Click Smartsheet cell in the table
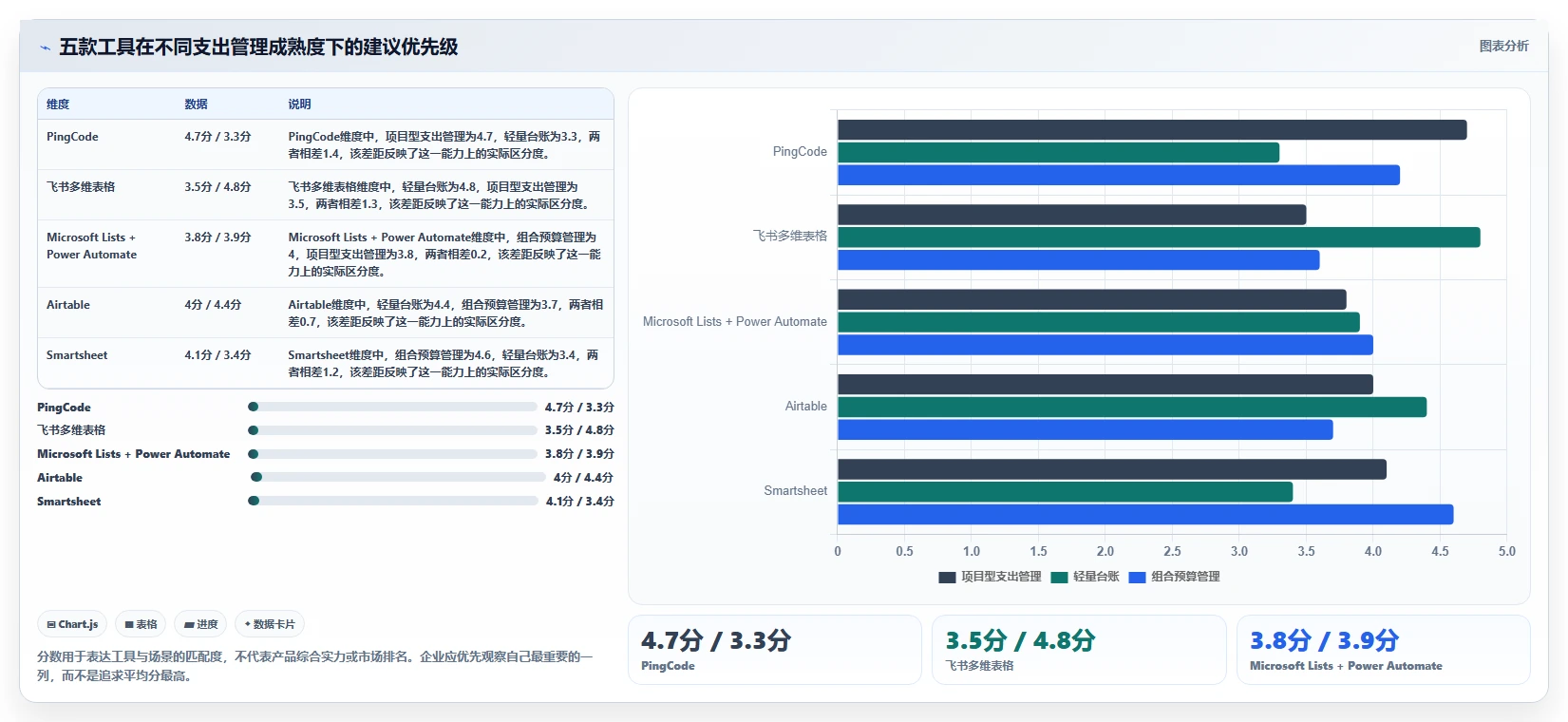The image size is (1568, 722). [77, 355]
